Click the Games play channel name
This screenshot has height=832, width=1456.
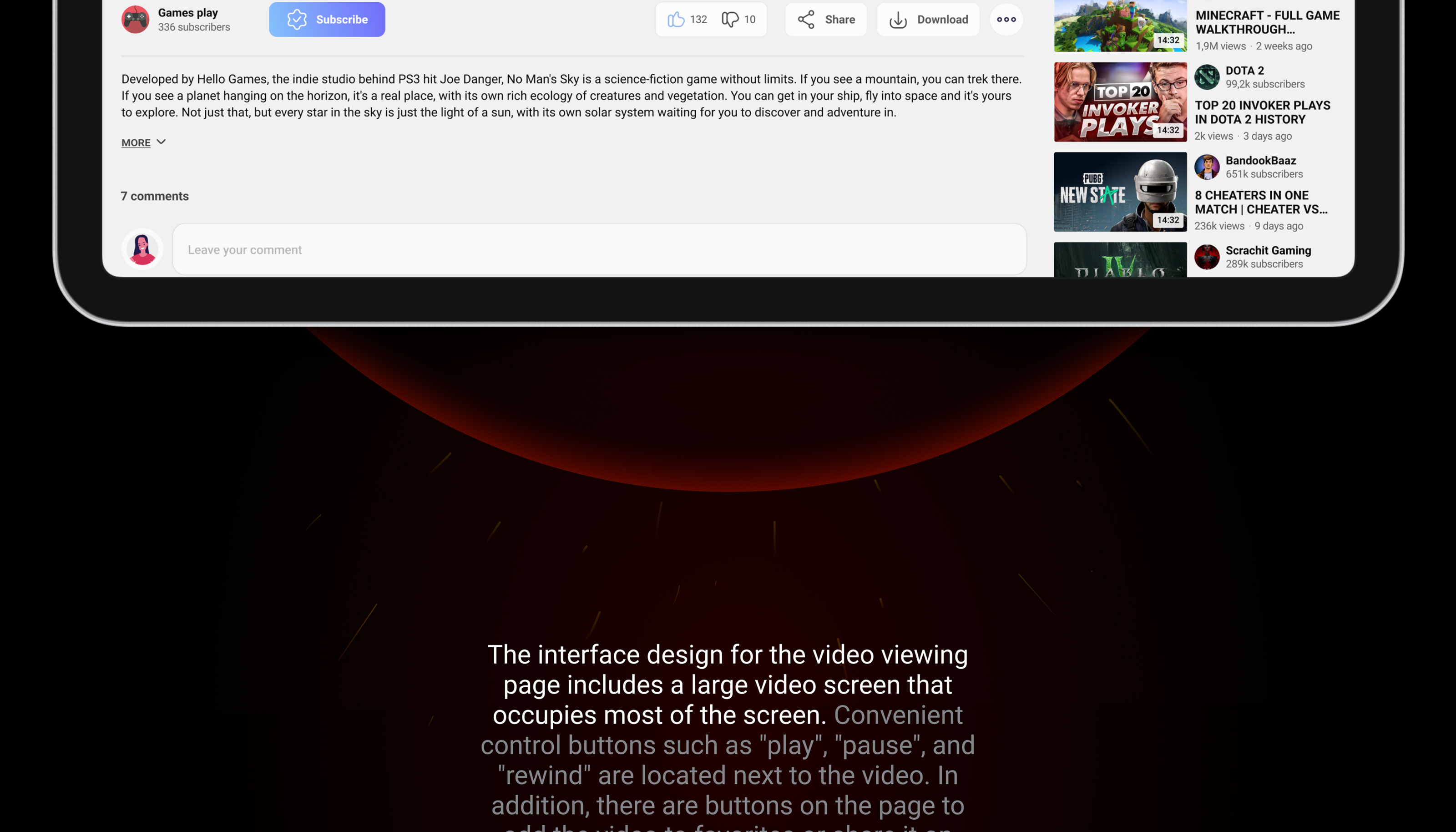click(x=188, y=13)
